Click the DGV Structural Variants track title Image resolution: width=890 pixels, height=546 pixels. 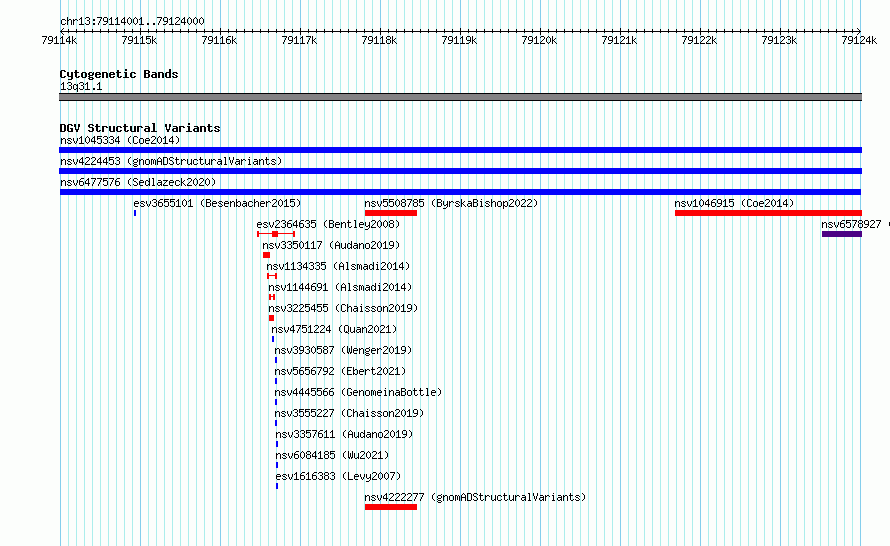click(x=140, y=128)
